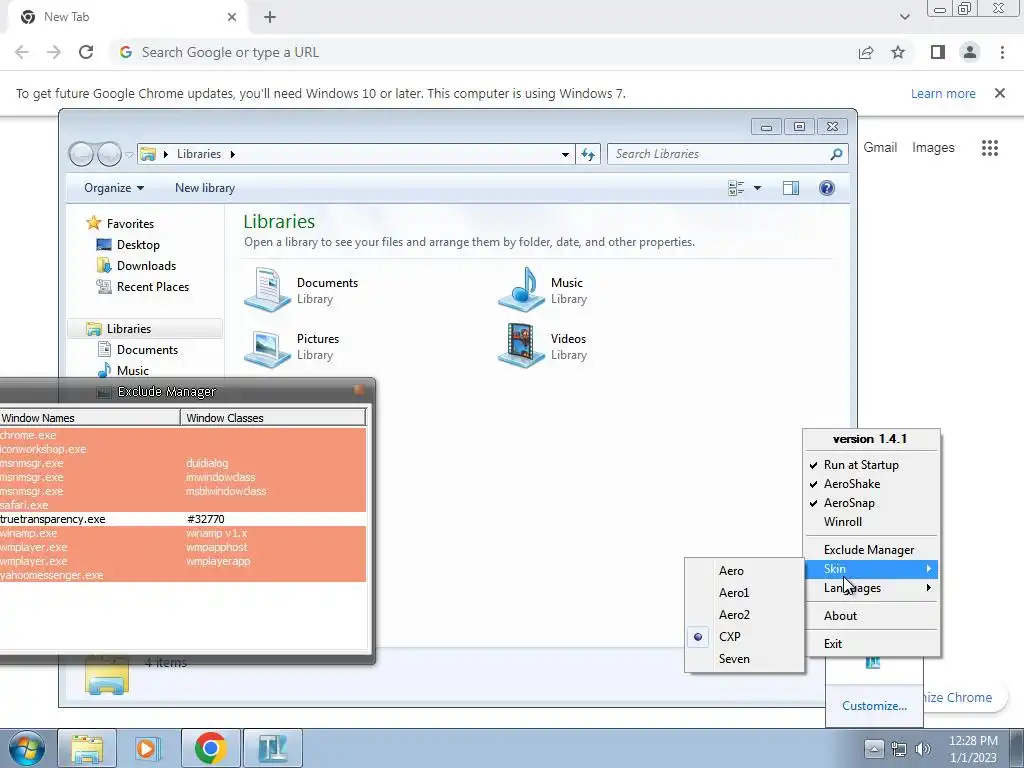The image size is (1024, 768).
Task: Open a new Chrome tab
Action: point(270,17)
